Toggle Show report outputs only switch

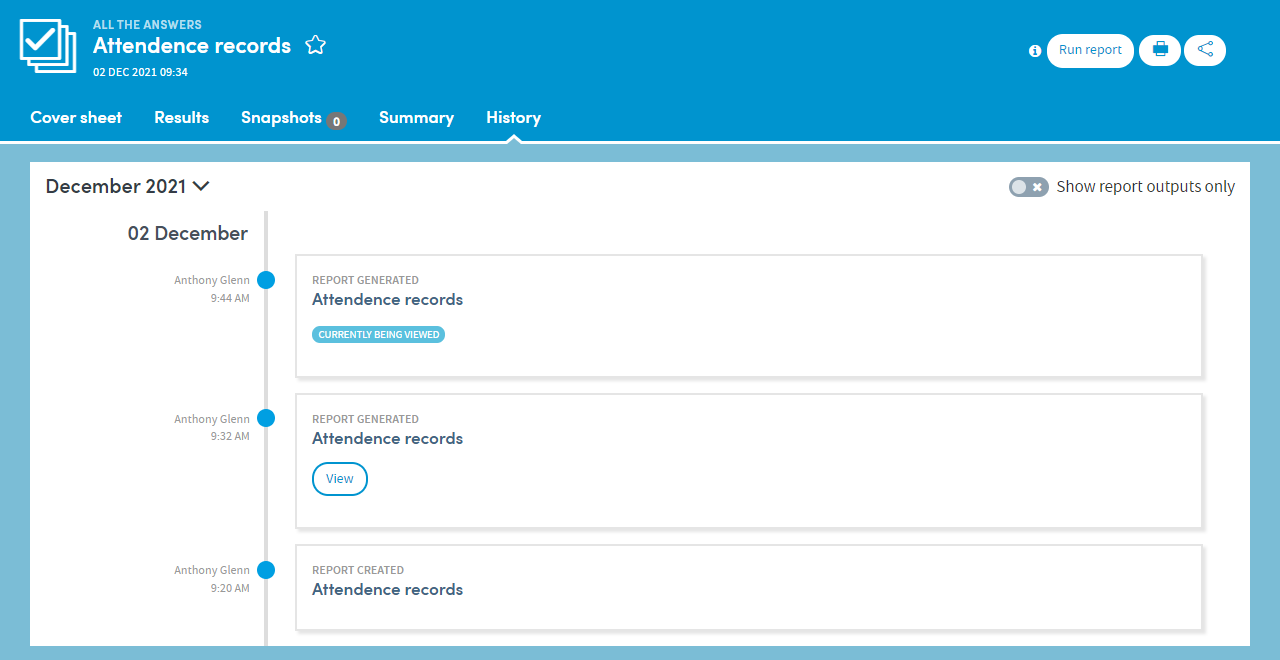[1028, 187]
